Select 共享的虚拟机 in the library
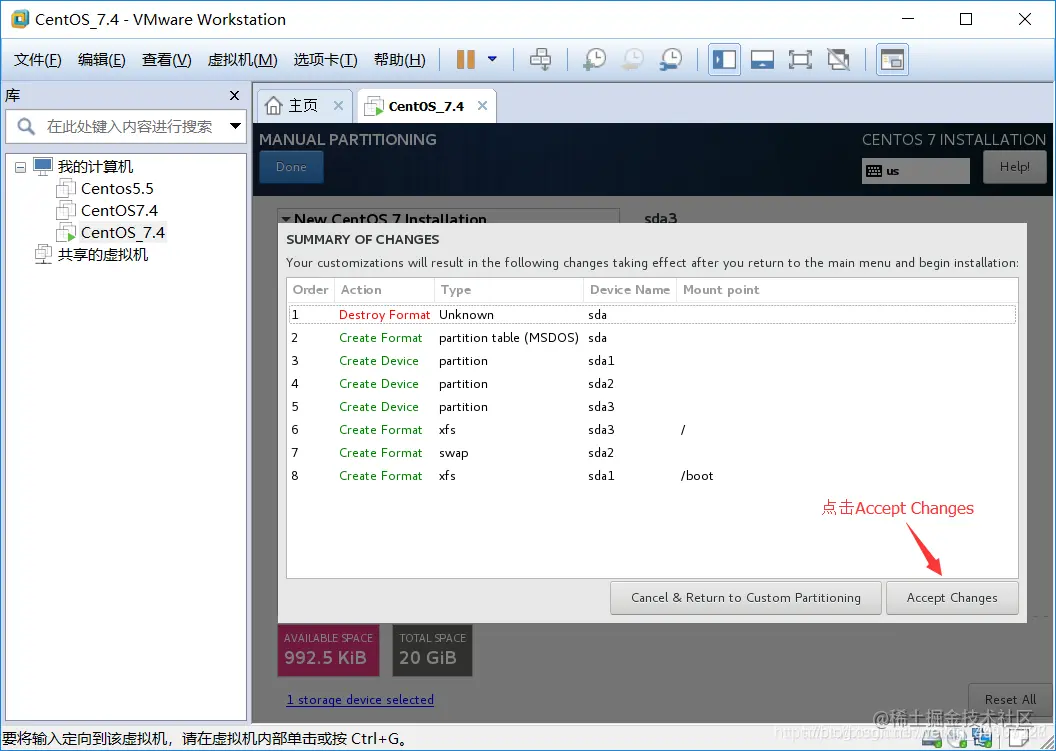The image size is (1056, 751). [x=102, y=255]
